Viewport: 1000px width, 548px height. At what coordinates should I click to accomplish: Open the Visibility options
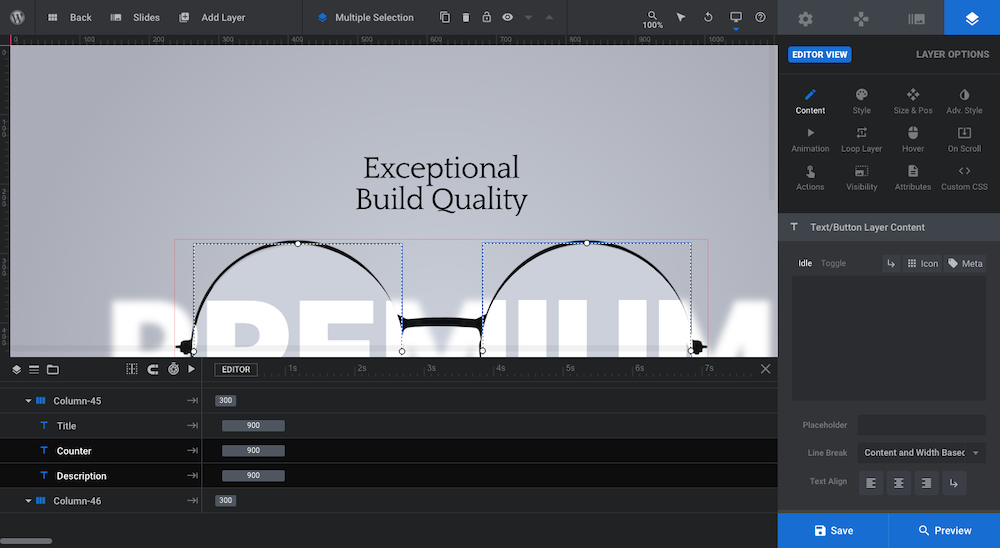862,178
